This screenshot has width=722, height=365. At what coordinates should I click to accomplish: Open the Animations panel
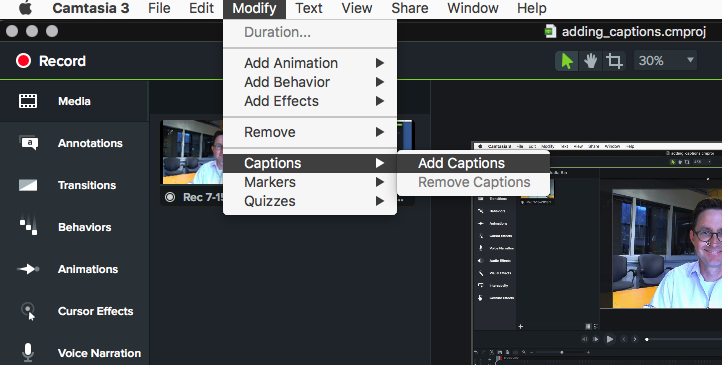74,269
